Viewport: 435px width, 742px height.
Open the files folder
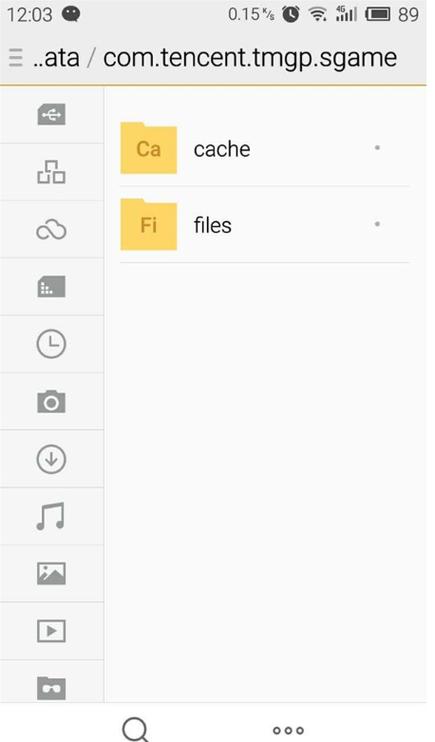coord(264,225)
